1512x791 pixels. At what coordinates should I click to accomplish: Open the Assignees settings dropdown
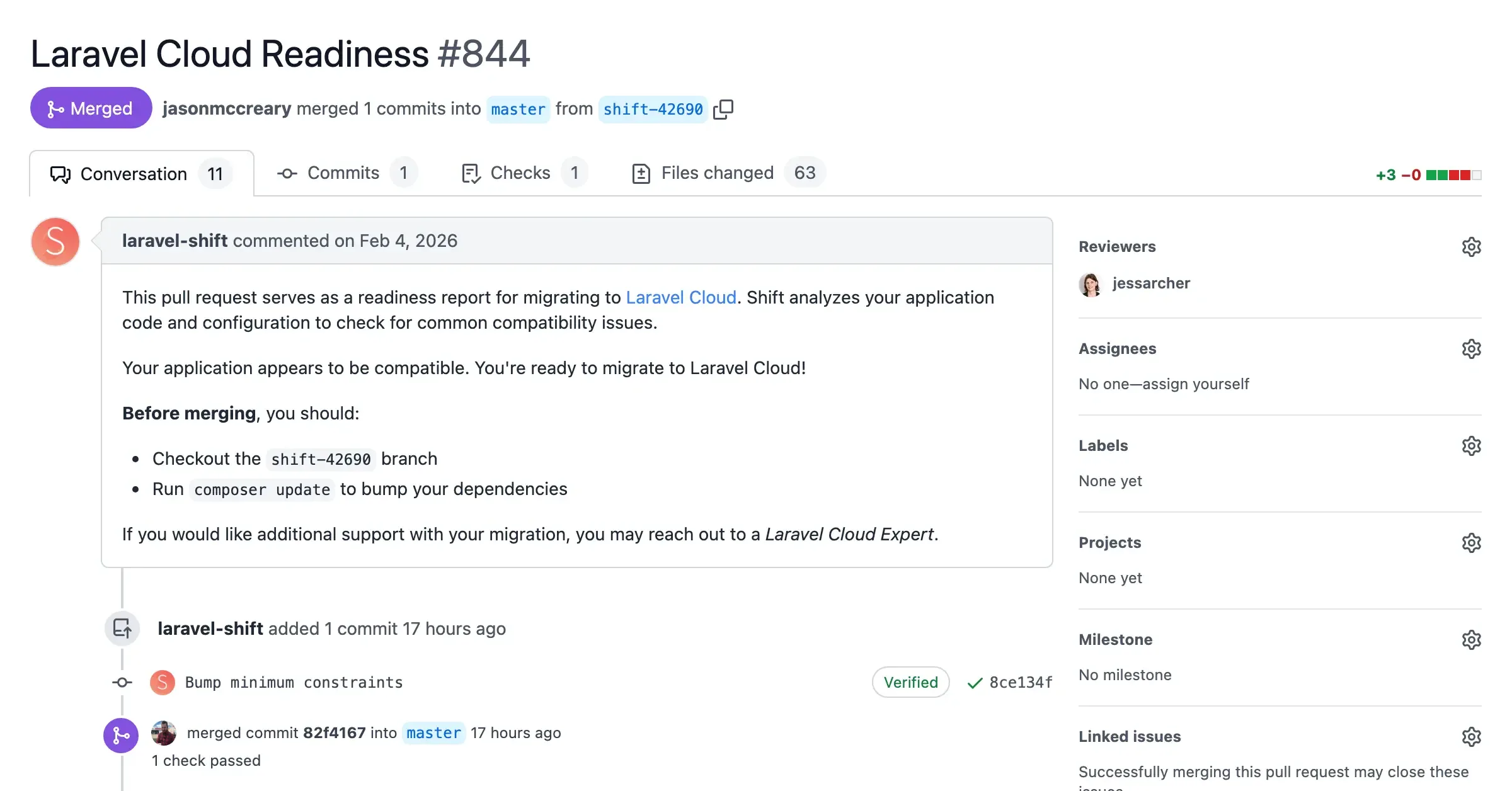click(1471, 348)
